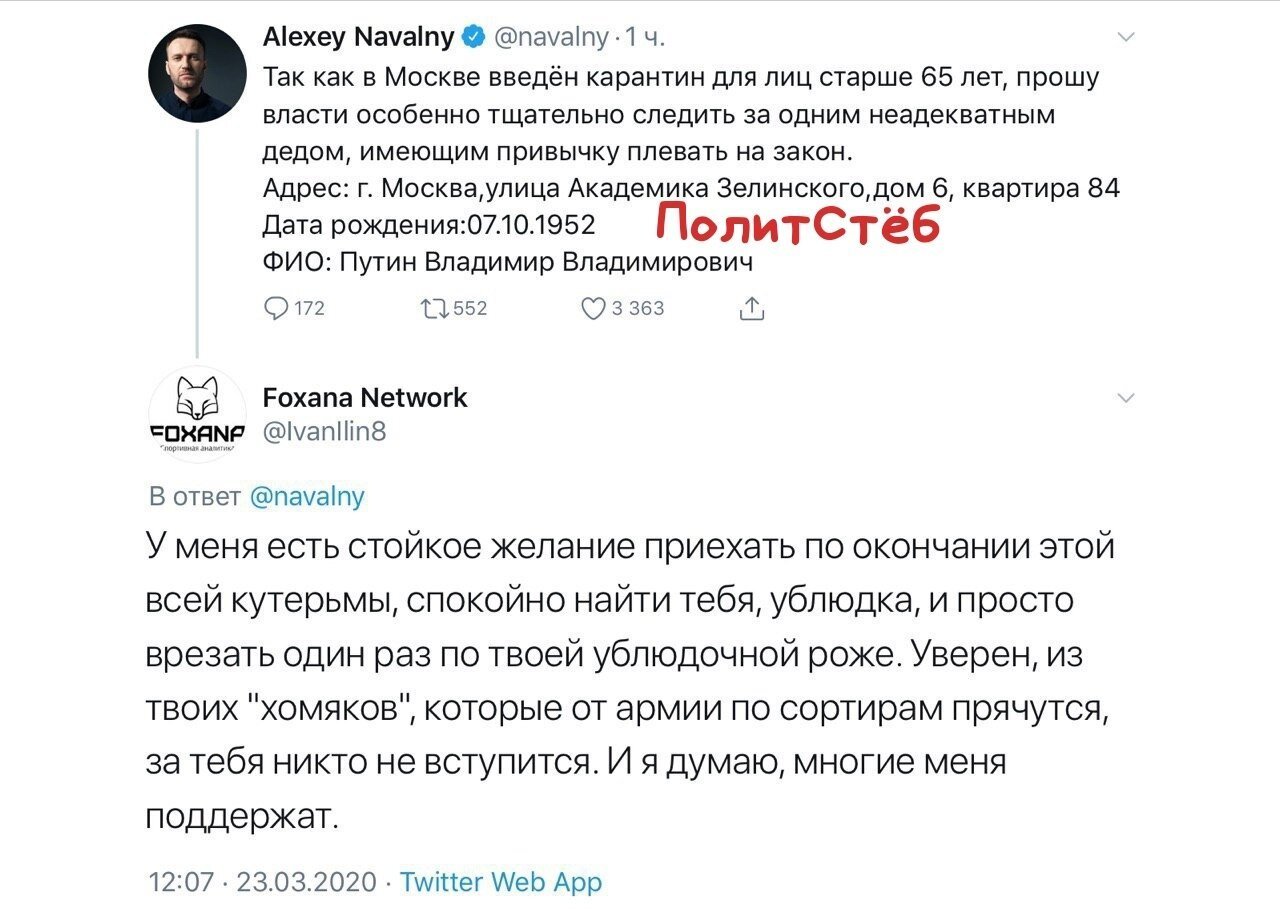Click the 'Адрес: г. Москва' line of the tweet
Screen dimensions: 1280x909
coord(691,188)
